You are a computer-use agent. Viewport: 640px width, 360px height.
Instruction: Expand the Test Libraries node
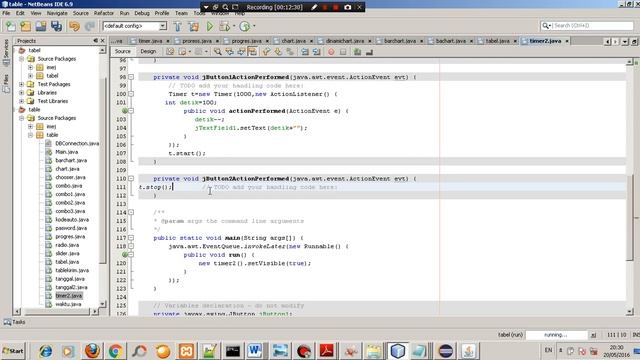click(22, 101)
